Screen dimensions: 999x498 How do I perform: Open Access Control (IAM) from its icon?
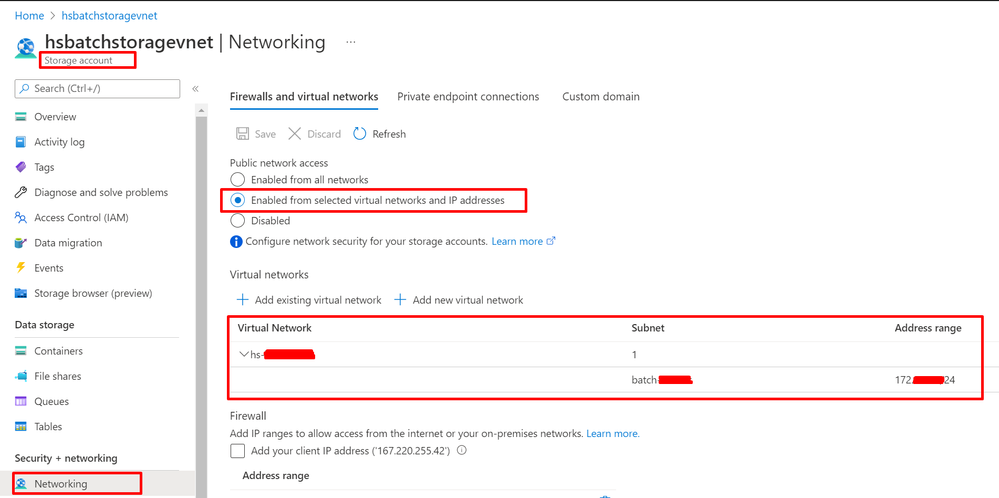click(21, 218)
